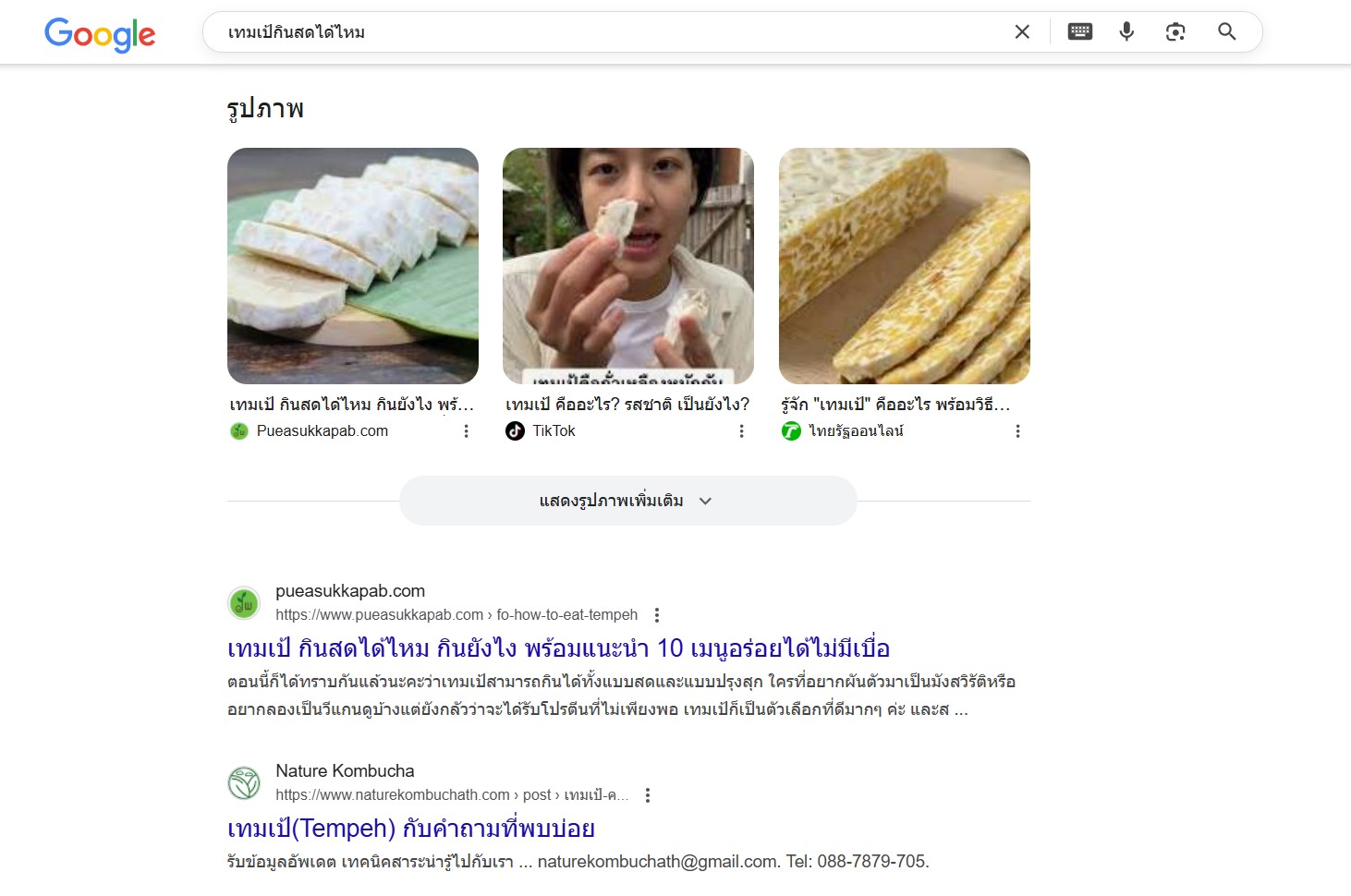Open เทมเป้(Tempeh) กับคำถามที่พบบ่อย result link
Viewport: 1351px width, 896px height.
411,829
